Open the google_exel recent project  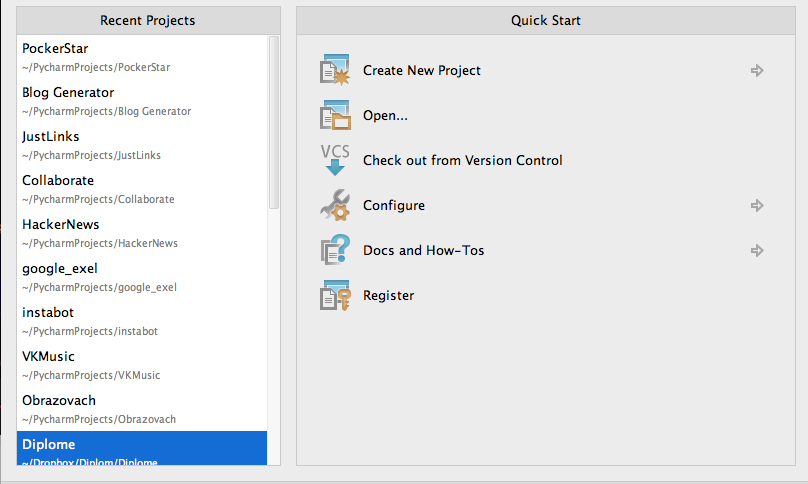142,277
